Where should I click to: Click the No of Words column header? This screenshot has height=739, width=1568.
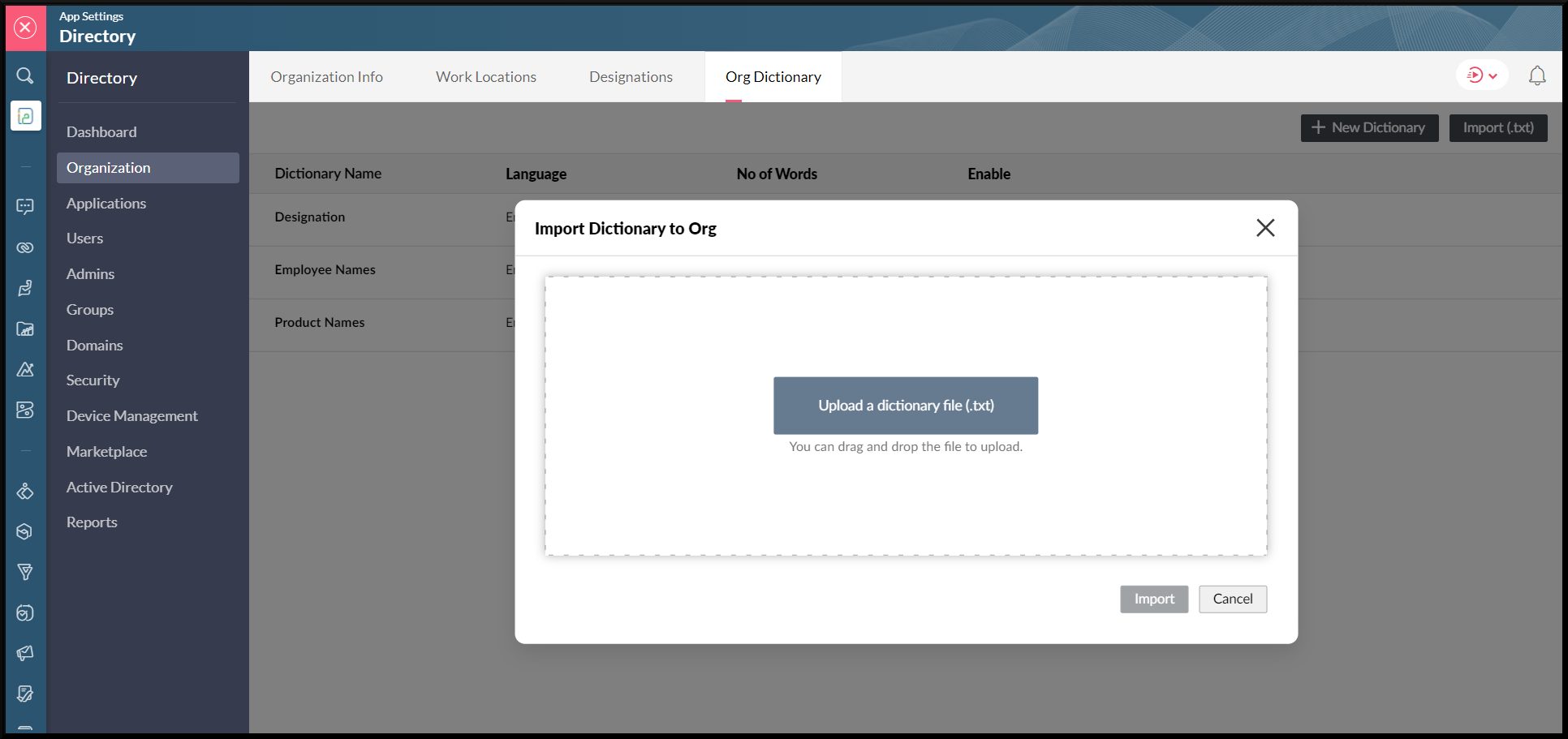tap(777, 174)
